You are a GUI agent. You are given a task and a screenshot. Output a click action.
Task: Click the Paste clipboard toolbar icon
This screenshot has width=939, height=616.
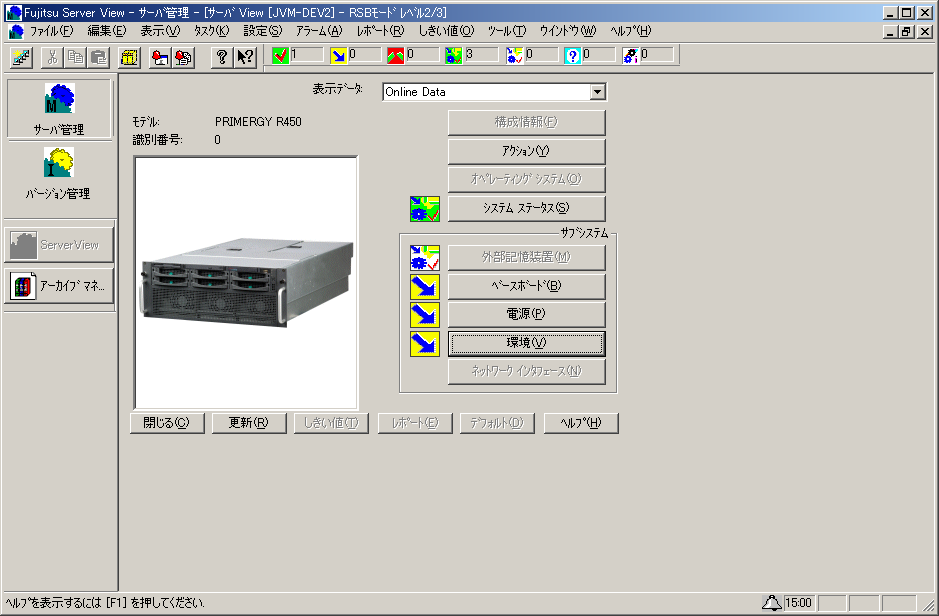pyautogui.click(x=99, y=57)
